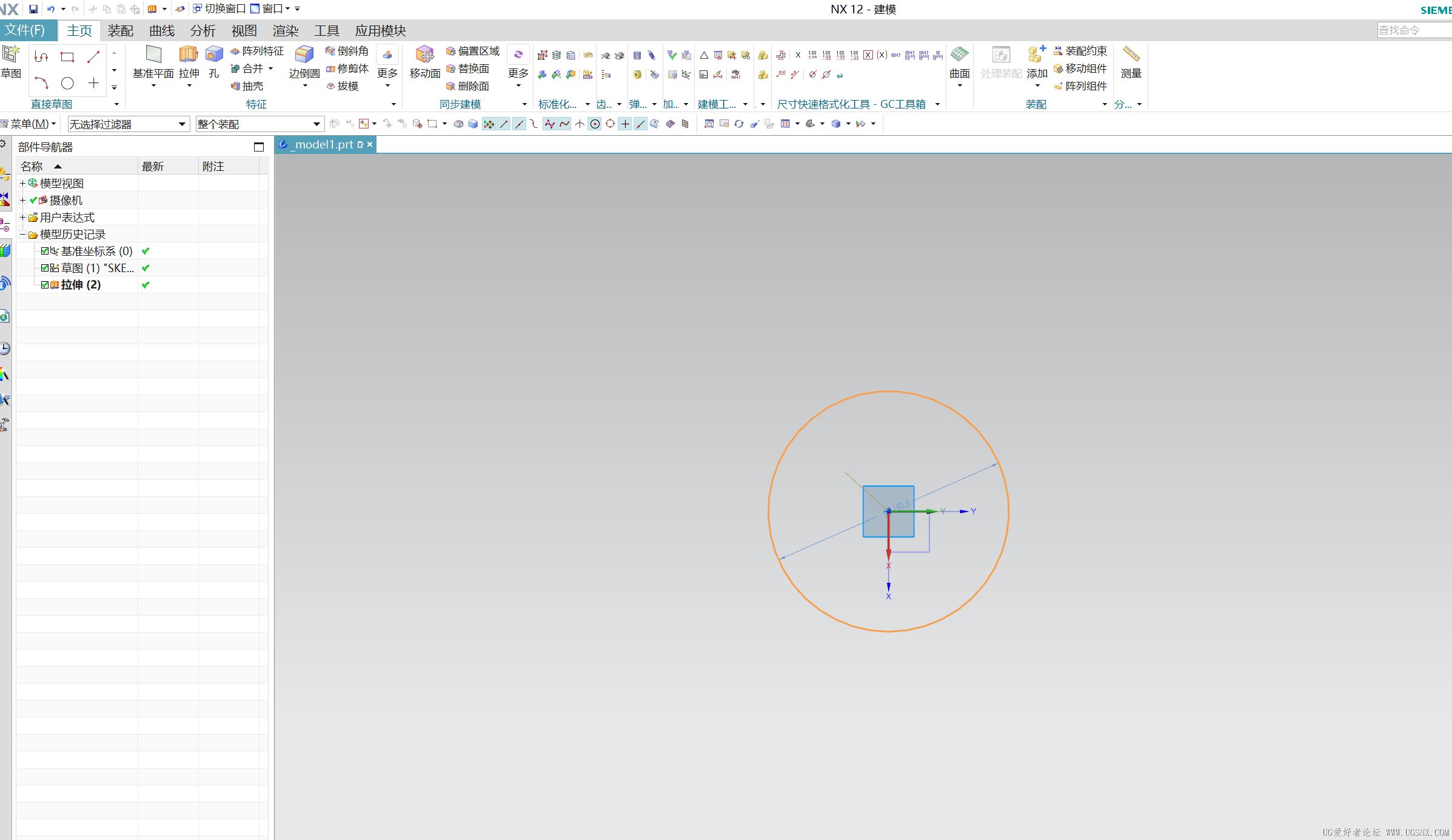
Task: Collapse the 模型历史记录 tree node
Action: [22, 234]
